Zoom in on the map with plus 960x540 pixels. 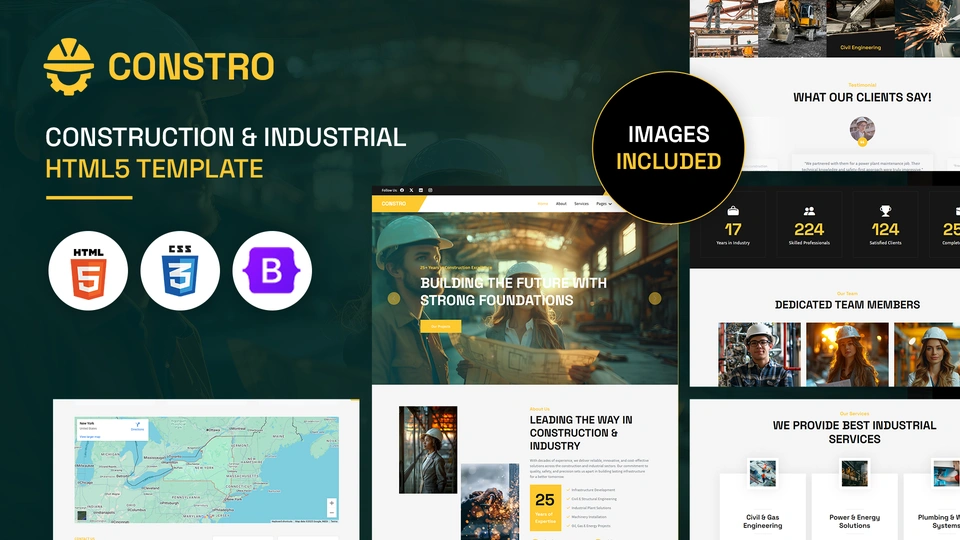[331, 503]
